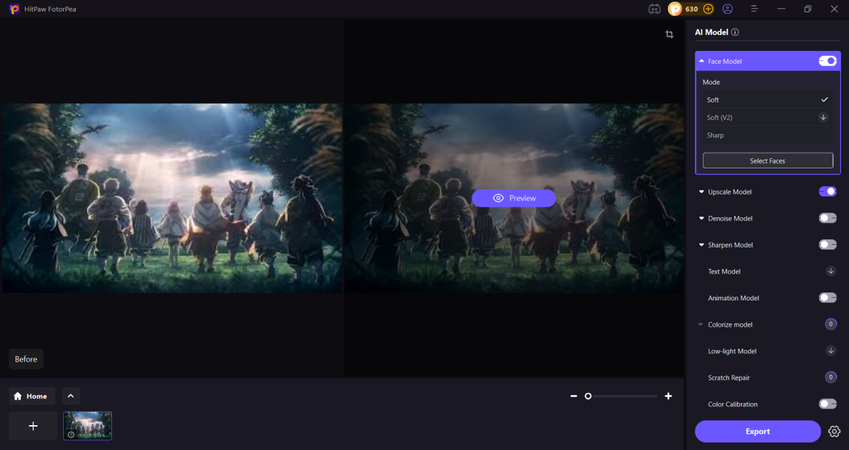Enable the Color Calibration switch
The width and height of the screenshot is (849, 450).
tap(827, 404)
